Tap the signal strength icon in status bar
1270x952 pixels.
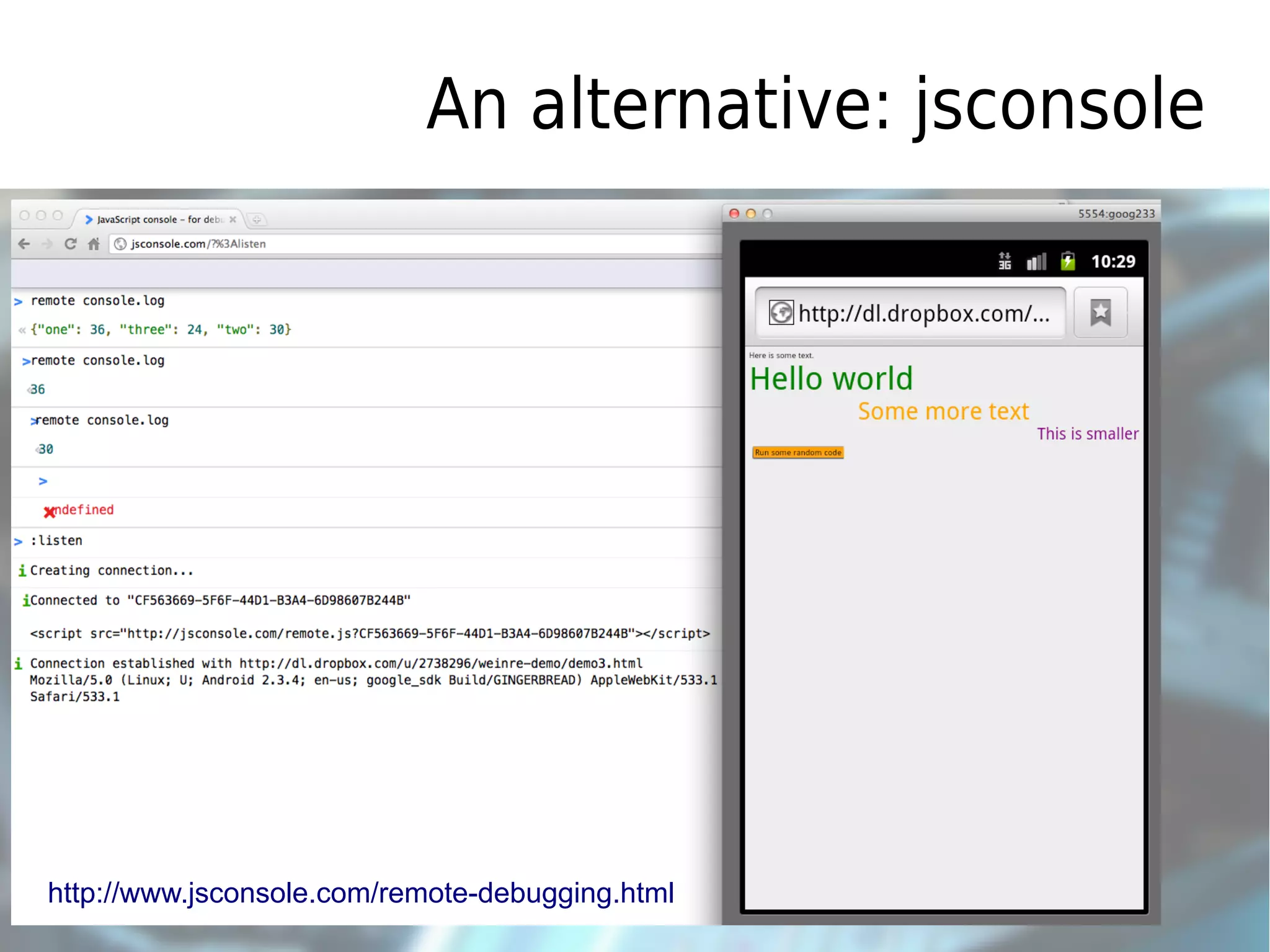1036,262
